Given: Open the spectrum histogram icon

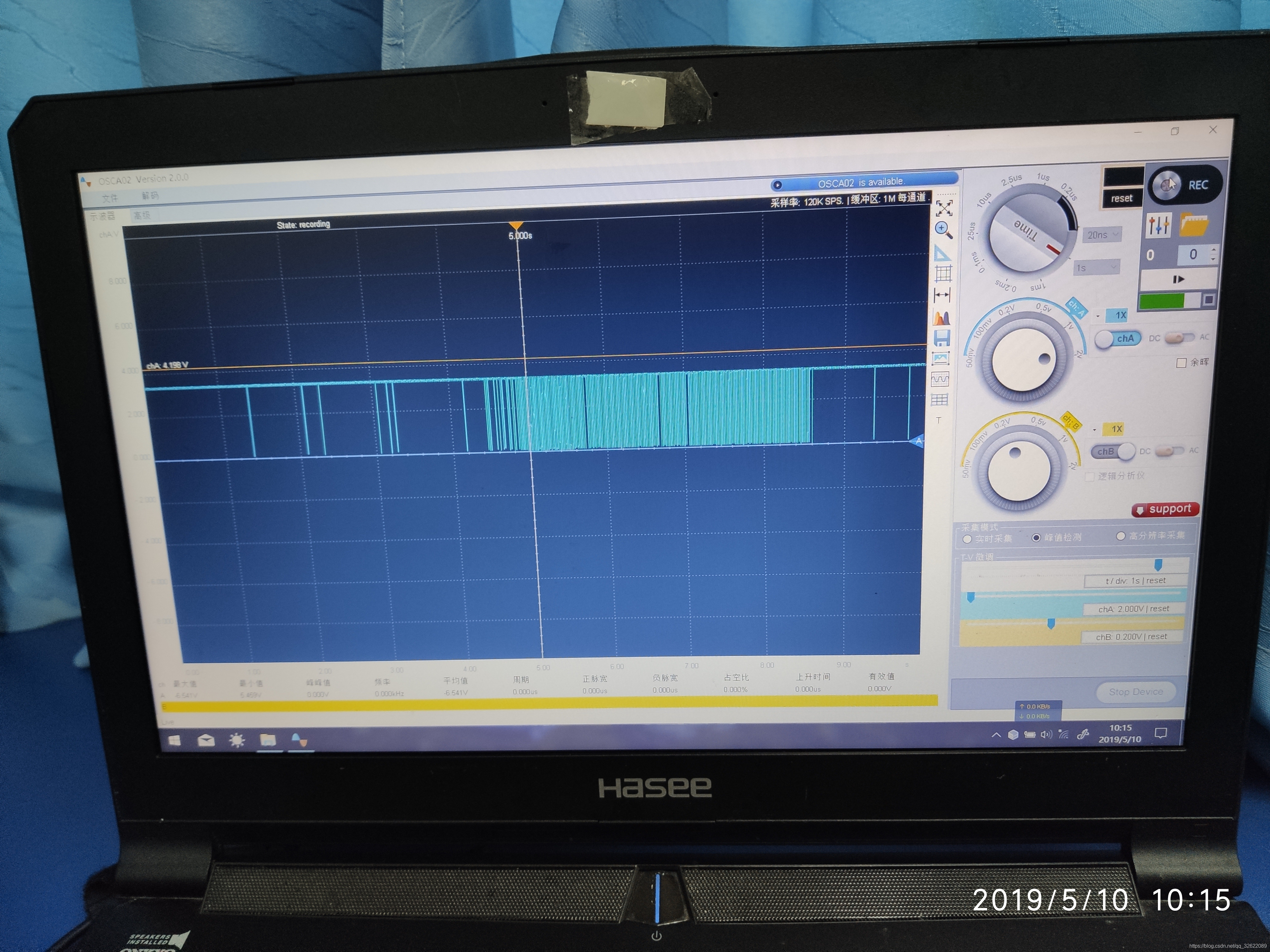Looking at the screenshot, I should click(942, 317).
